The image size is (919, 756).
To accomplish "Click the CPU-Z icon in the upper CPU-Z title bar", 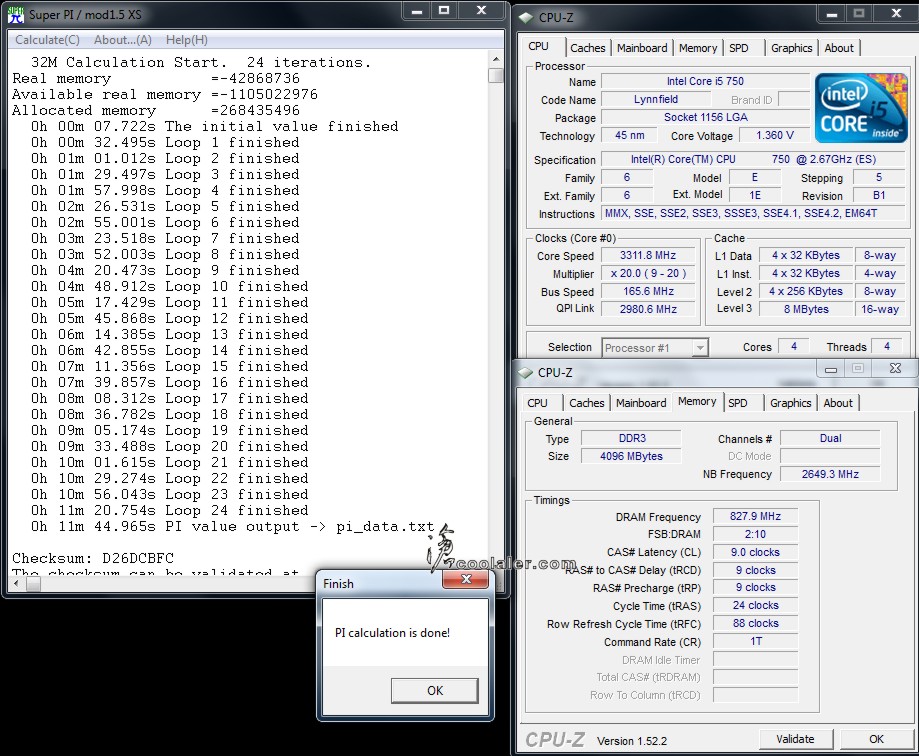I will pyautogui.click(x=526, y=18).
